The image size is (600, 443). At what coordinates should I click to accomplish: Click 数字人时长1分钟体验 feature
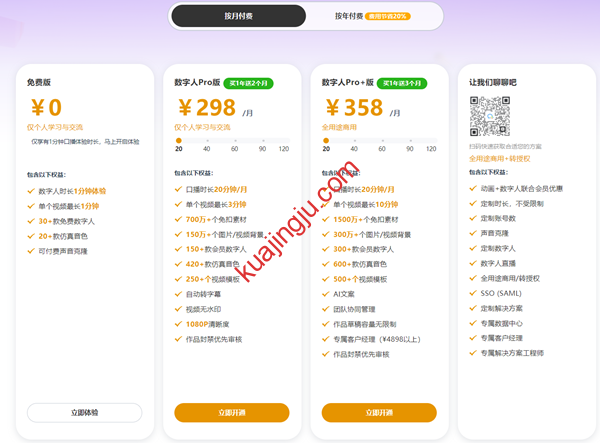coord(72,191)
